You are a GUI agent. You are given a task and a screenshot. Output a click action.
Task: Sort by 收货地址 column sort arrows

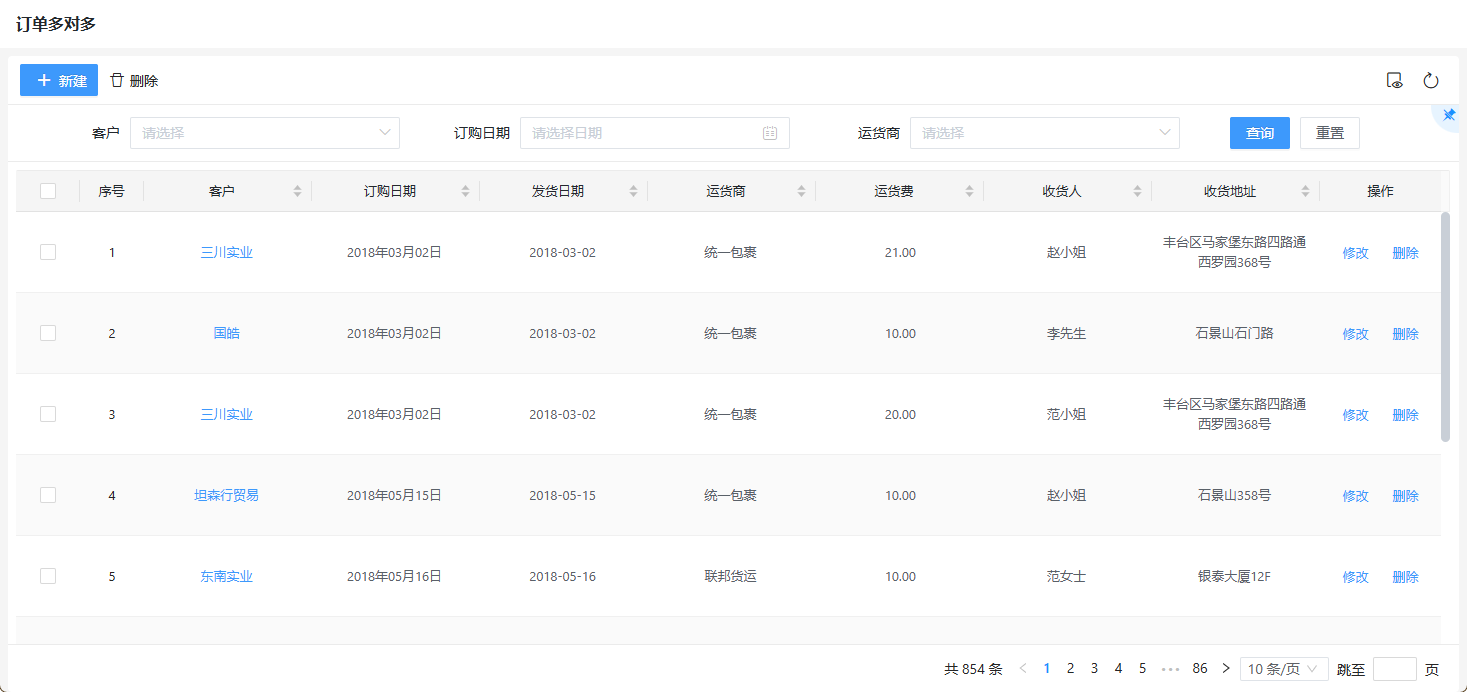tap(1305, 191)
